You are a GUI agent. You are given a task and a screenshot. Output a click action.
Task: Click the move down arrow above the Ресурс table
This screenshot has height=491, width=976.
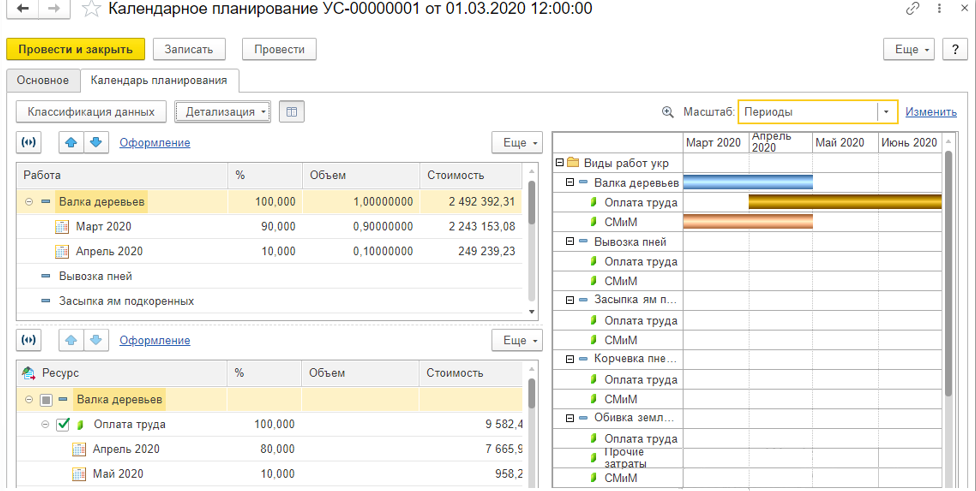tap(96, 341)
